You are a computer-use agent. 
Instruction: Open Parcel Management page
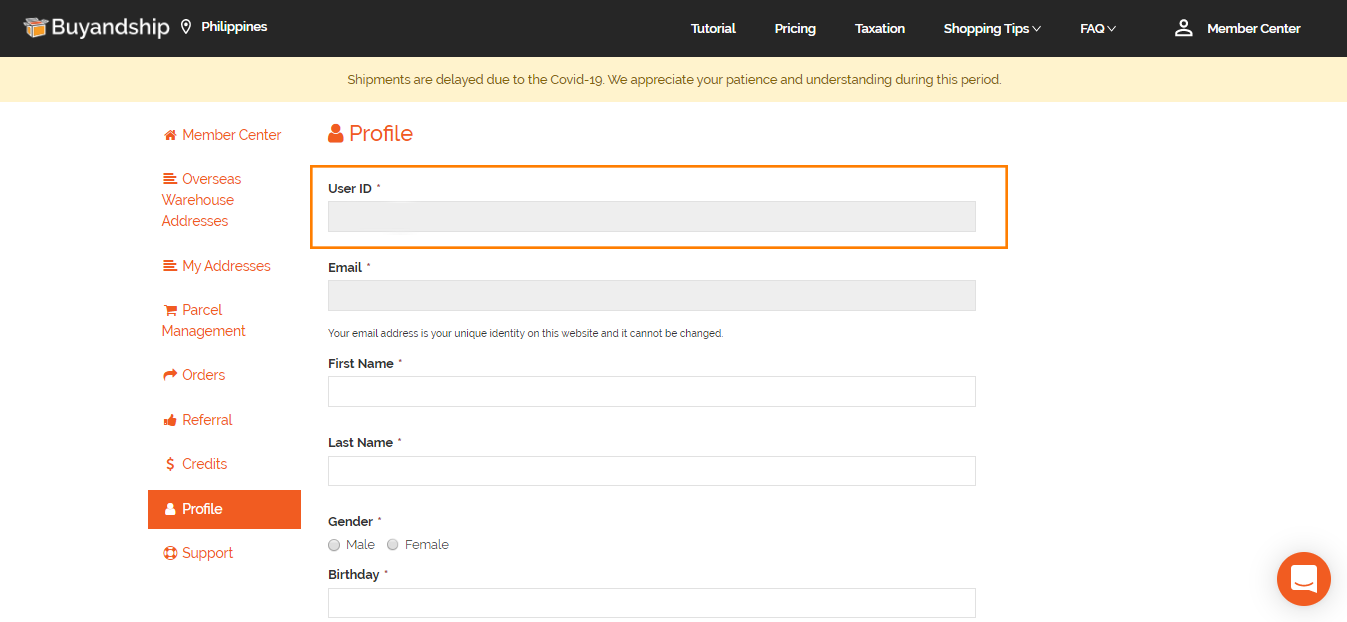point(204,320)
